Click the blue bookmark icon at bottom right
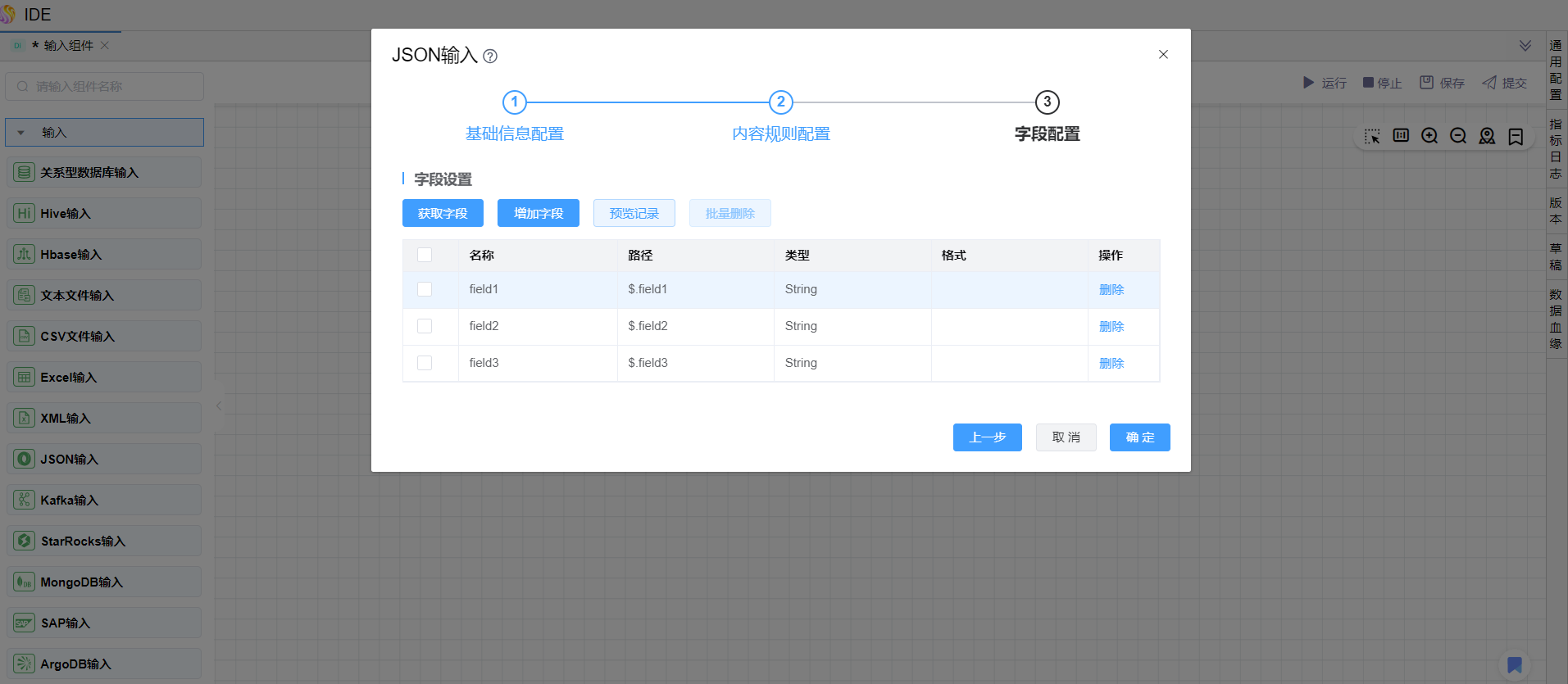Viewport: 1568px width, 684px height. pos(1515,664)
